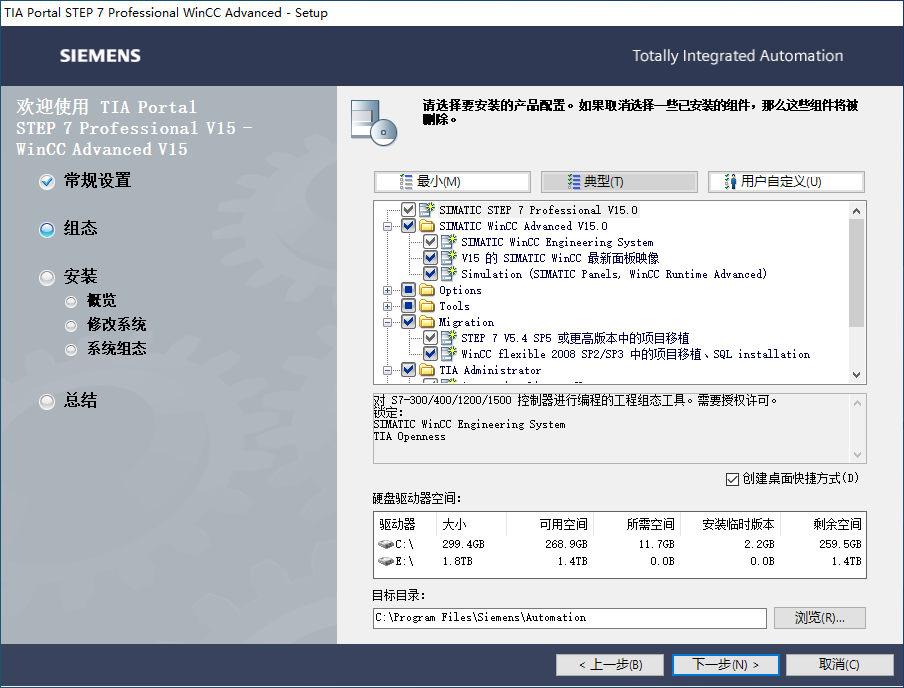This screenshot has width=904, height=688.
Task: Click the 驱动器 column header
Action: pyautogui.click(x=405, y=524)
